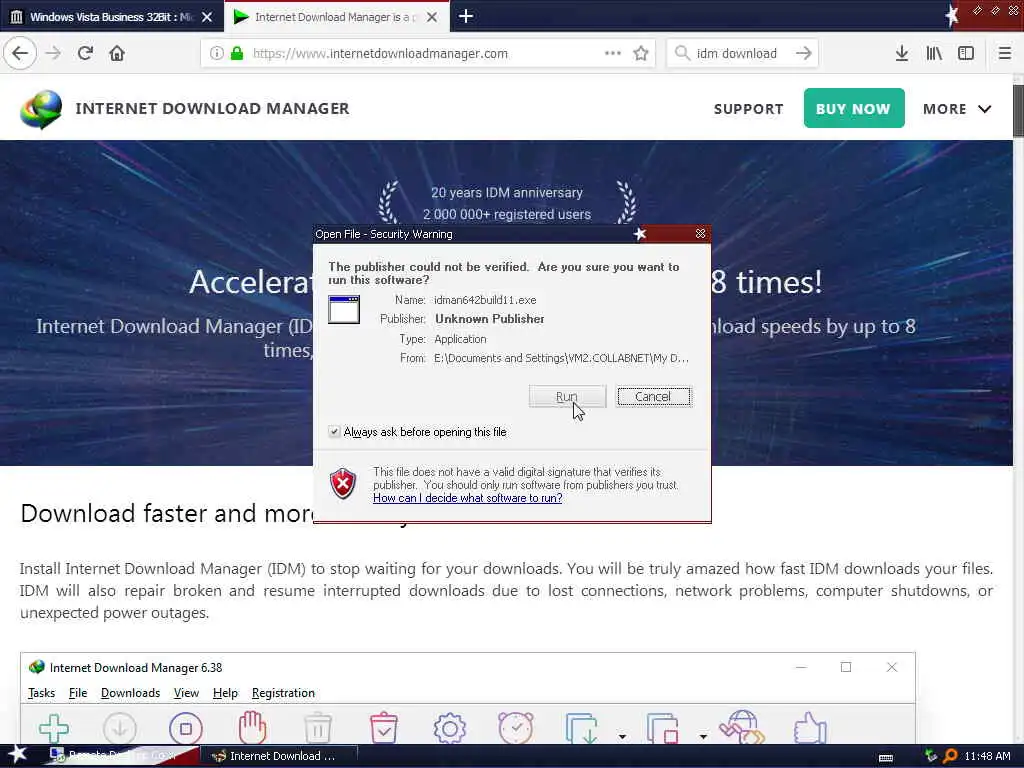Click the Run button in security warning
The image size is (1024, 768).
click(567, 396)
